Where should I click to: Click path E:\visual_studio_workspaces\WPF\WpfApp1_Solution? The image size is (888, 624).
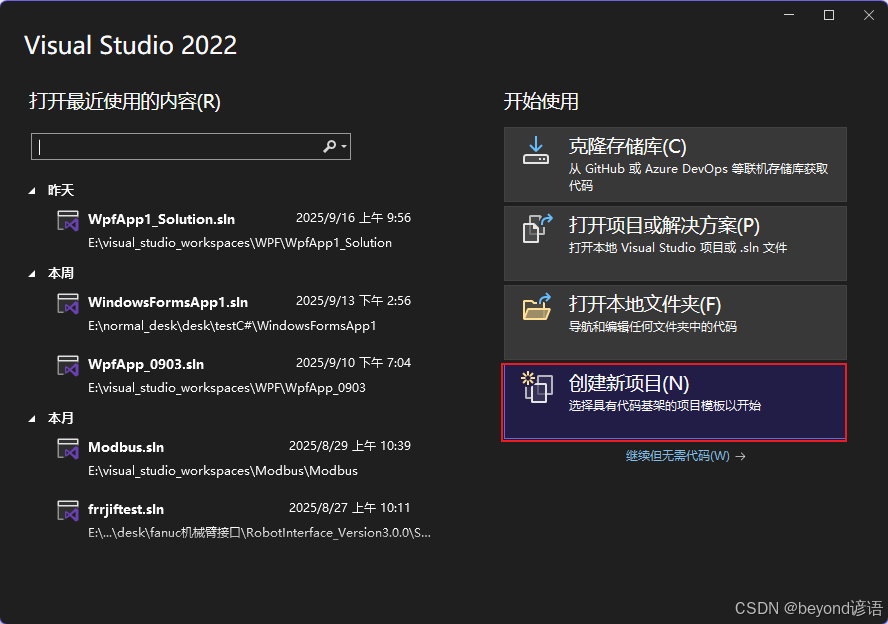240,243
